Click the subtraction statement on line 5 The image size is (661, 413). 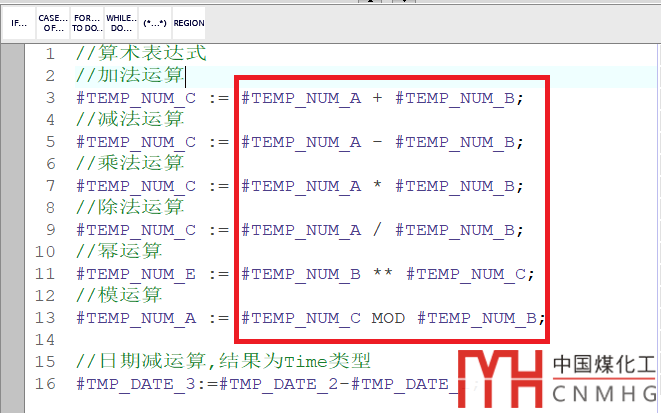(x=300, y=142)
